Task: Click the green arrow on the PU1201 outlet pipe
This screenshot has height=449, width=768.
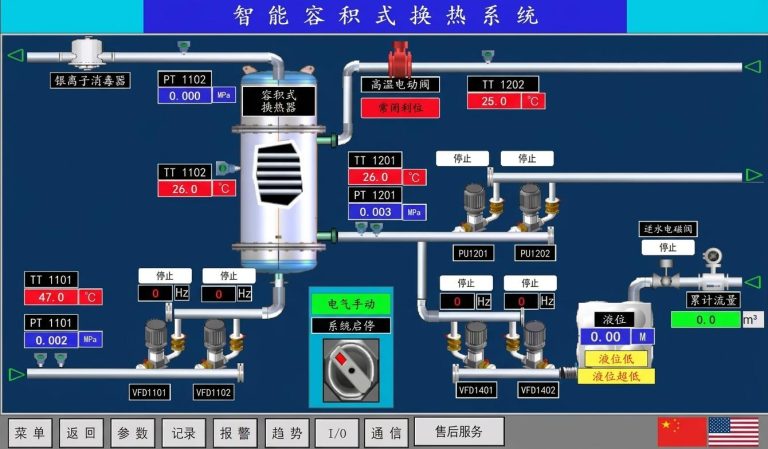Action: [753, 175]
